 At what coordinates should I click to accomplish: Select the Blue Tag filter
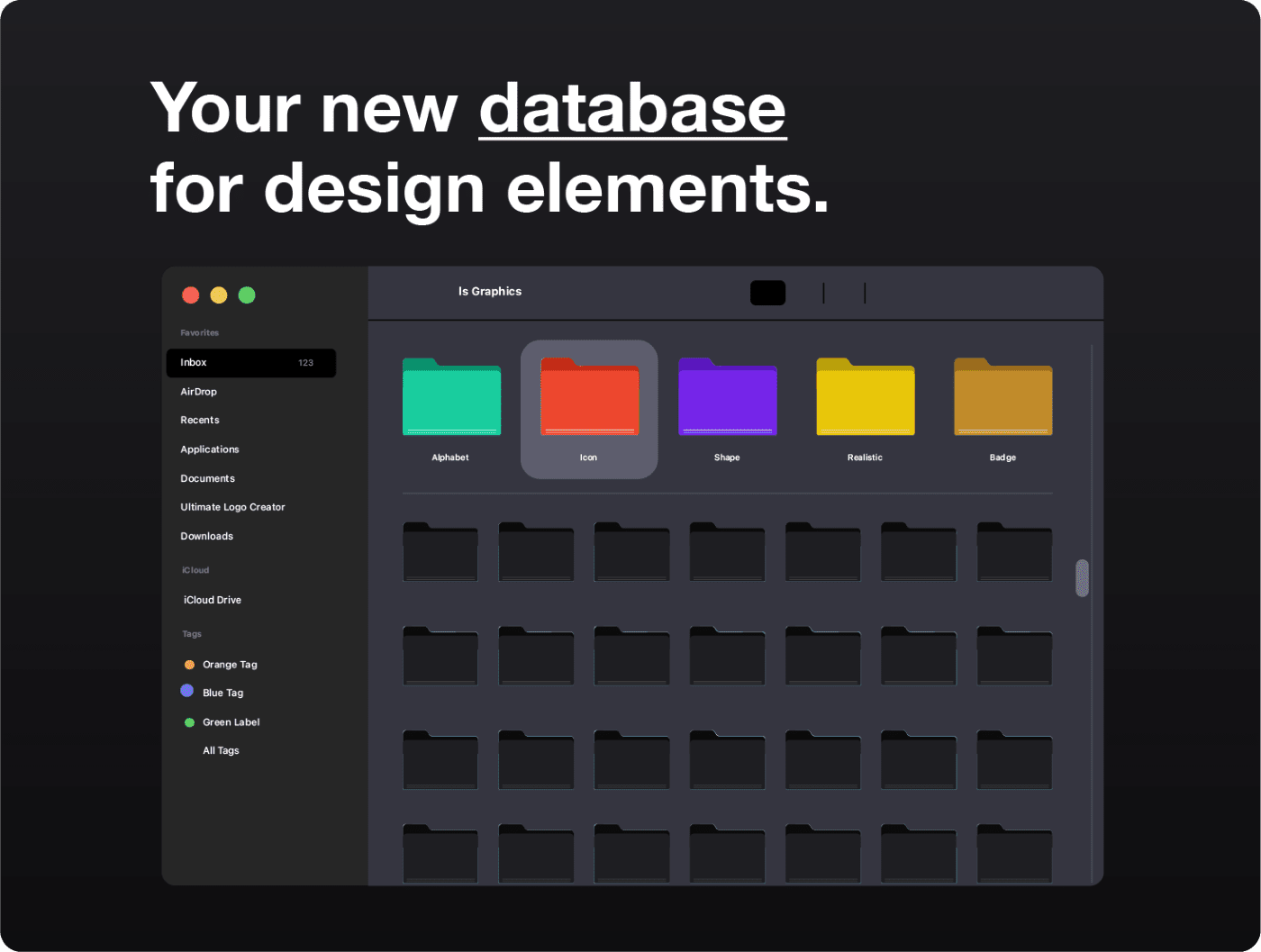pyautogui.click(x=222, y=693)
